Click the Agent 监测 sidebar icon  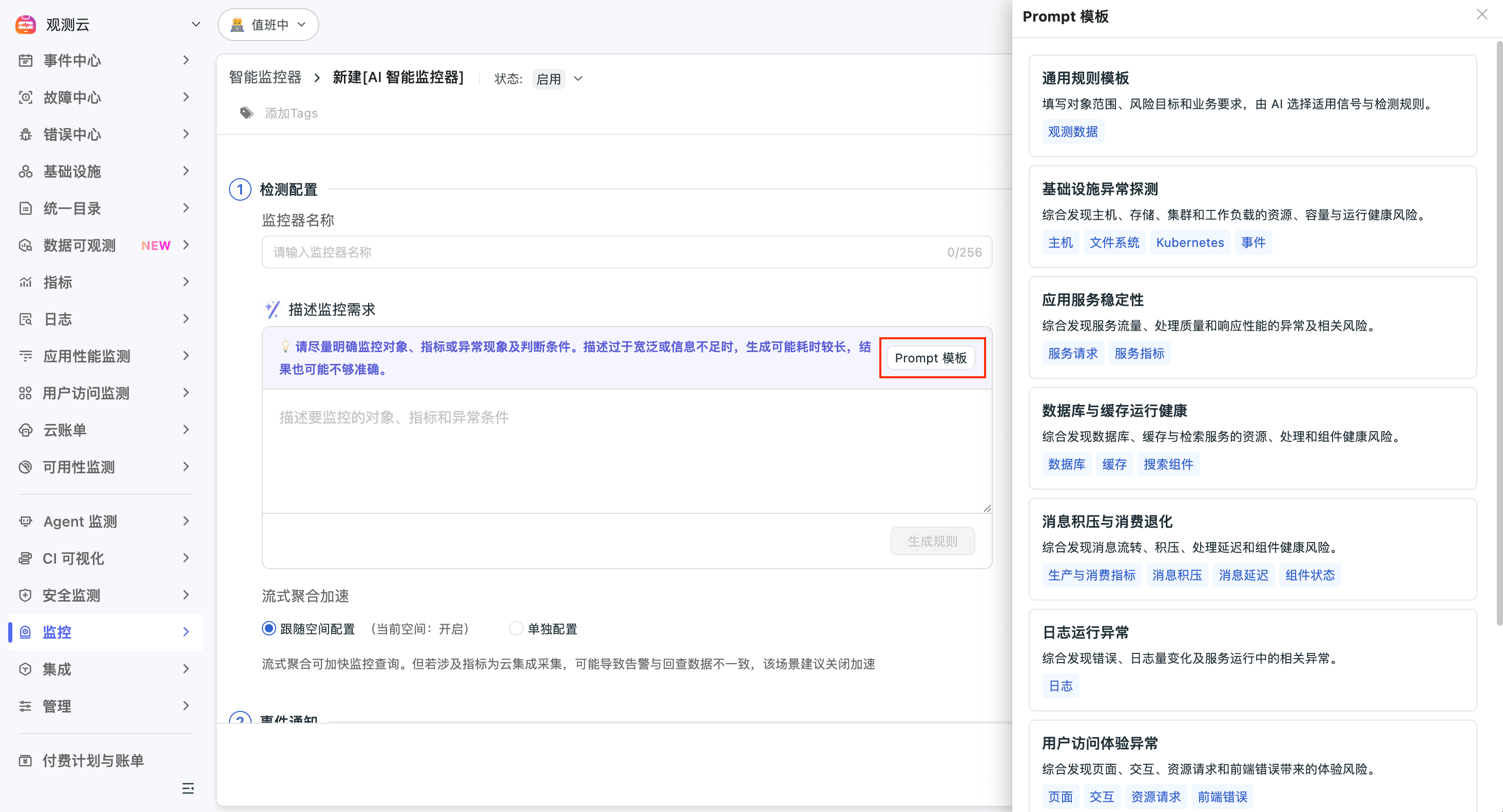point(25,521)
